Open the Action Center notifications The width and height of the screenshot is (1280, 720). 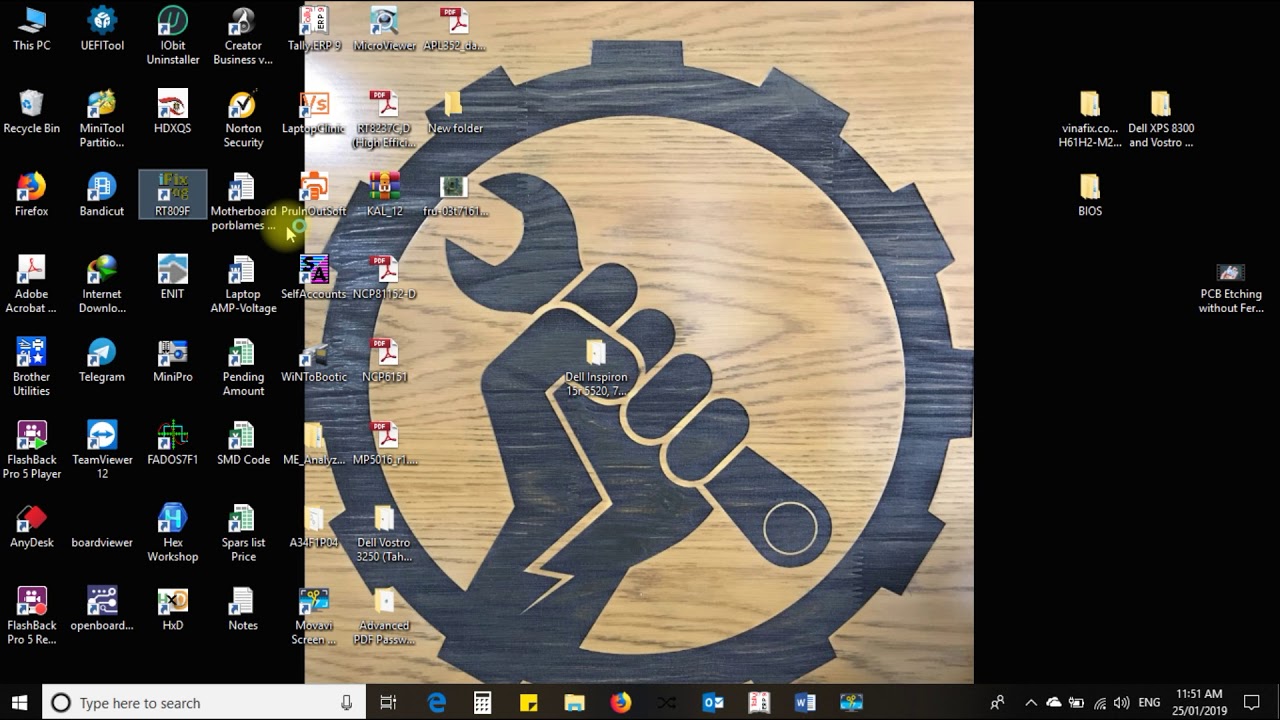pyautogui.click(x=1252, y=702)
